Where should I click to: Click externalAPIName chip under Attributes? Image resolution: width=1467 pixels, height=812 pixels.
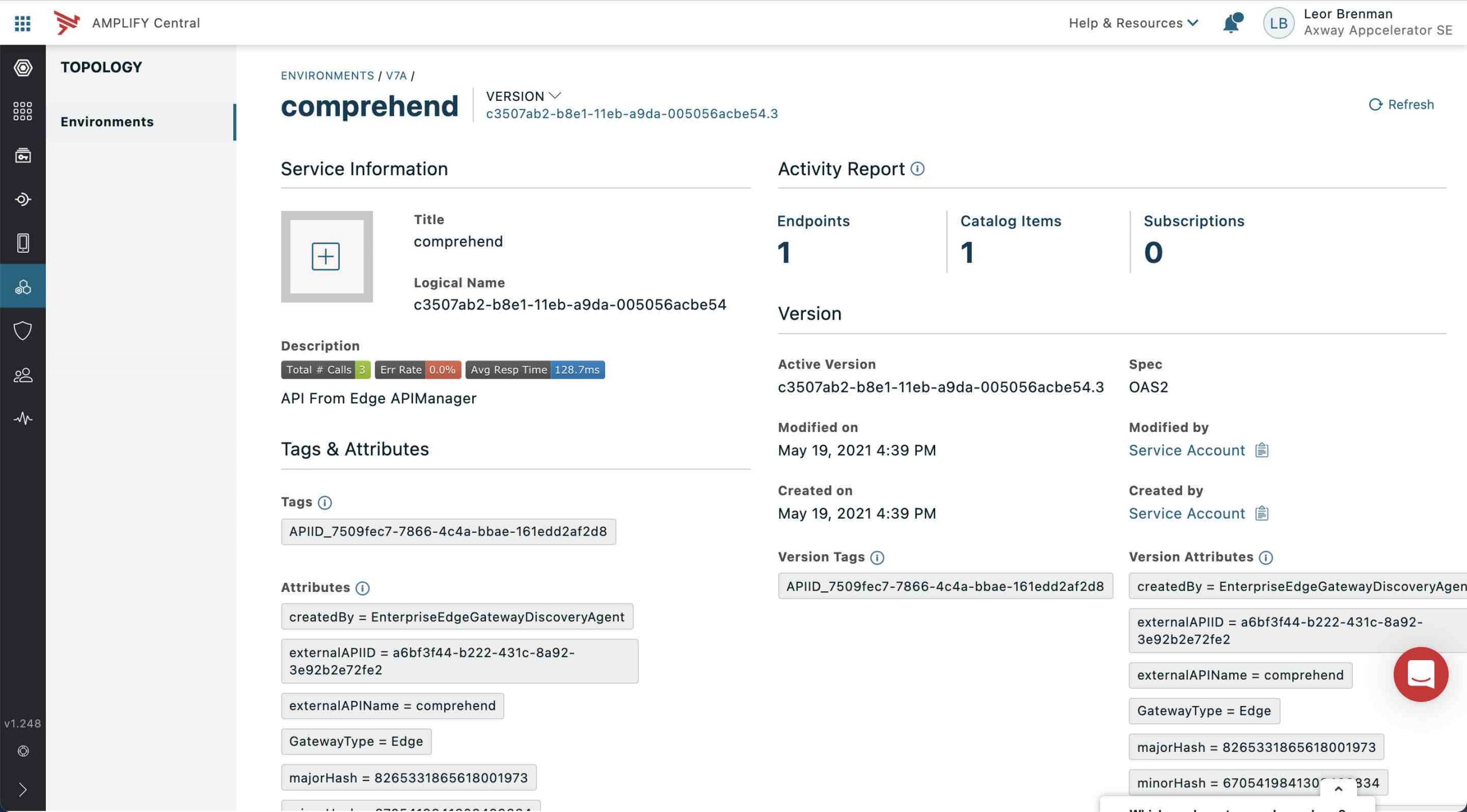[393, 706]
